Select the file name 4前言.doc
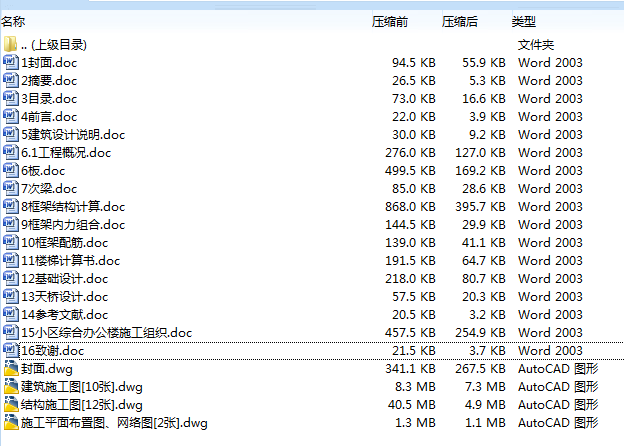 coord(49,117)
